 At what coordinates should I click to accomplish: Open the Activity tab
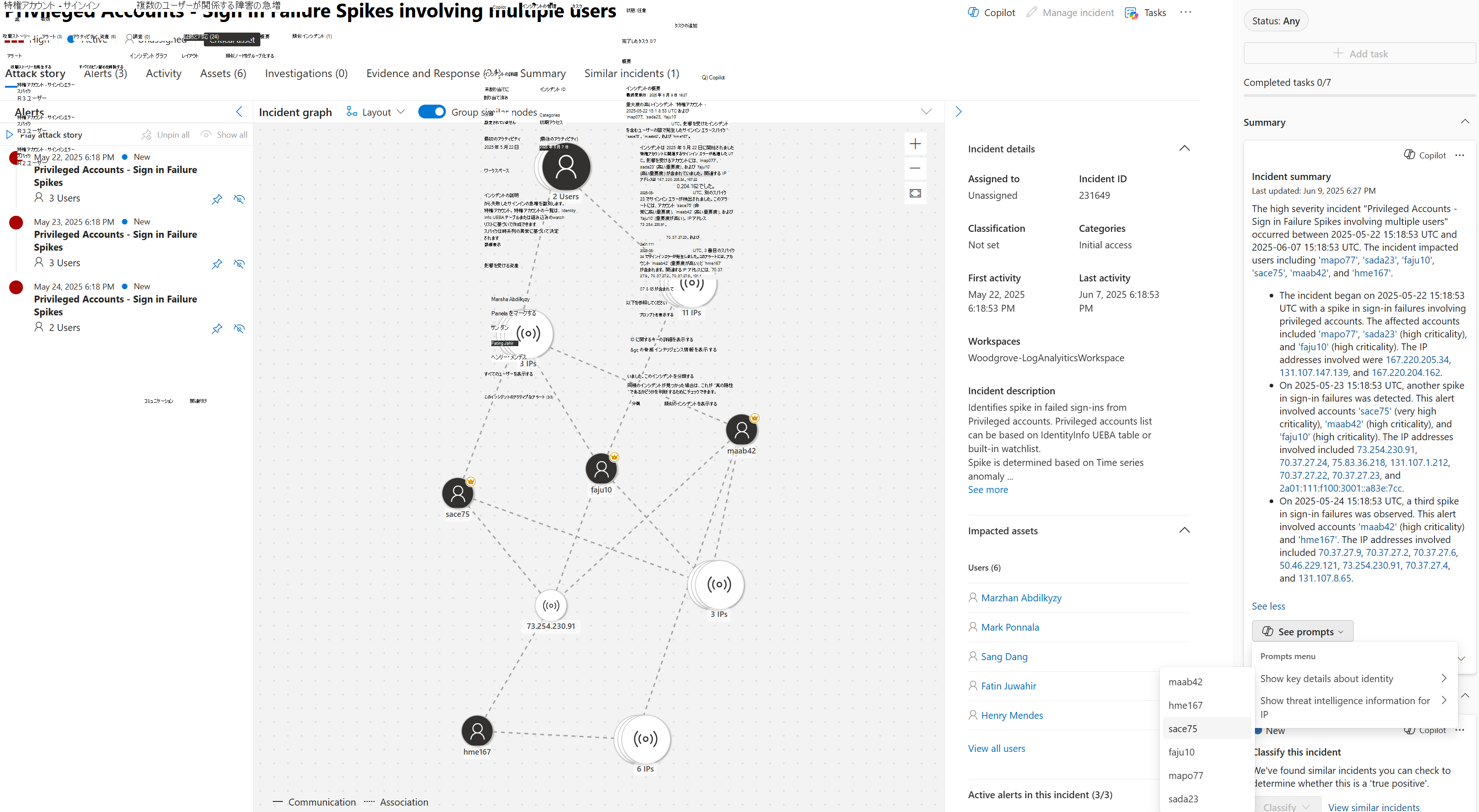[163, 73]
